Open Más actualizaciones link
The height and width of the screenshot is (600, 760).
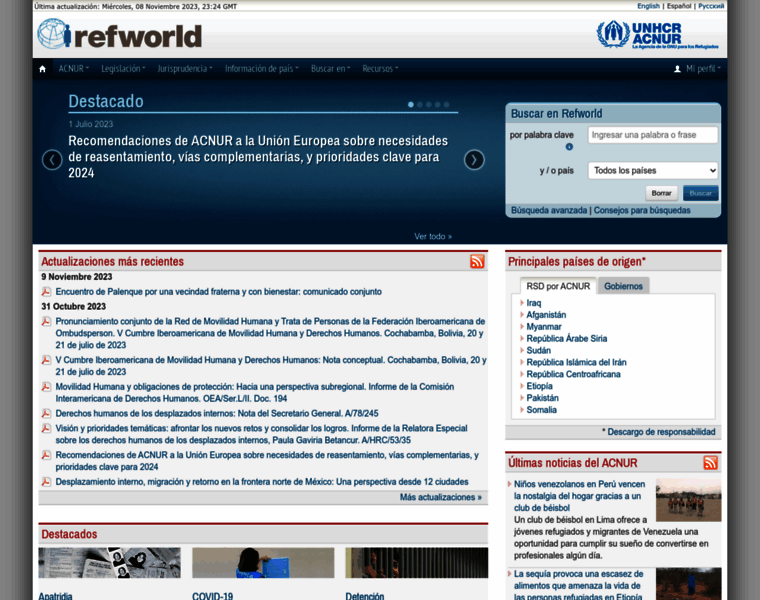pyautogui.click(x=441, y=497)
